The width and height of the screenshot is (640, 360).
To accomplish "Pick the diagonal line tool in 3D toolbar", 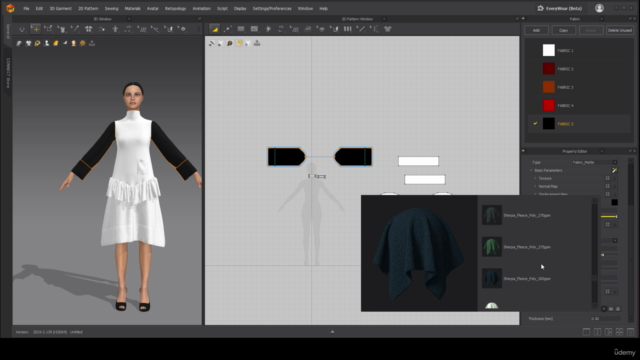I will click(75, 29).
